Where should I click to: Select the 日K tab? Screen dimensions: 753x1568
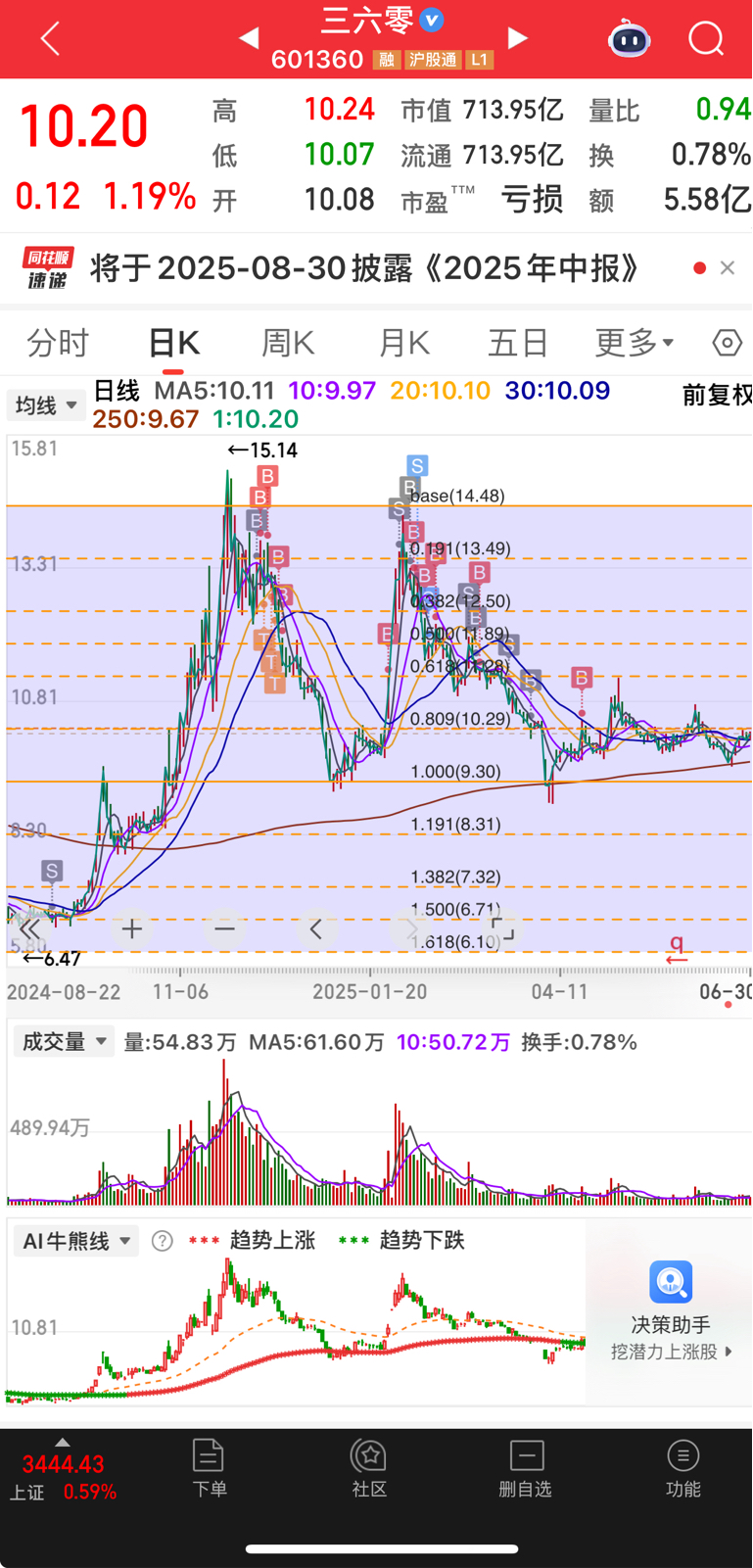173,343
